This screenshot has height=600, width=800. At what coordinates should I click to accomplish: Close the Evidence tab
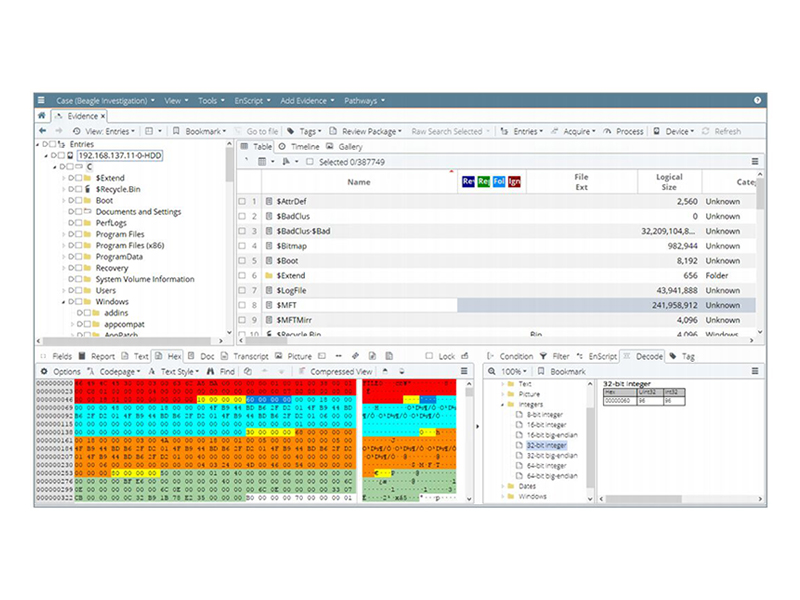[x=103, y=116]
